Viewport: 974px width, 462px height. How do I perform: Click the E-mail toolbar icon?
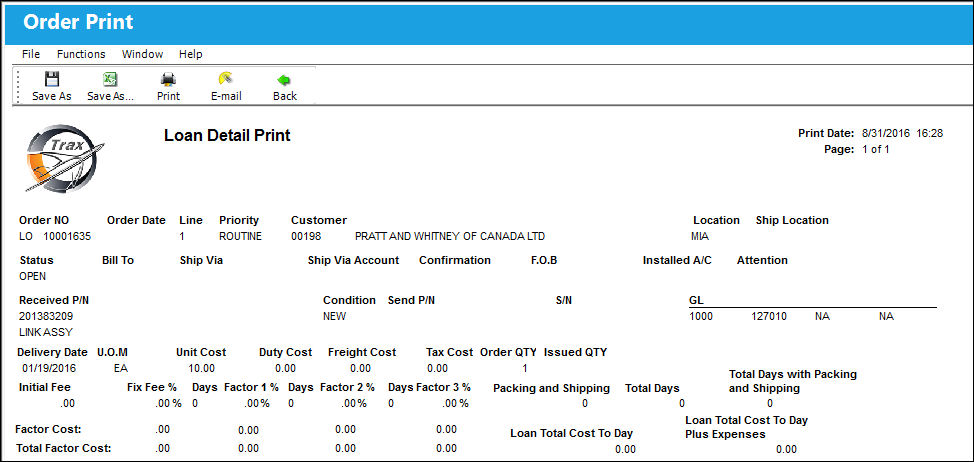tap(226, 79)
